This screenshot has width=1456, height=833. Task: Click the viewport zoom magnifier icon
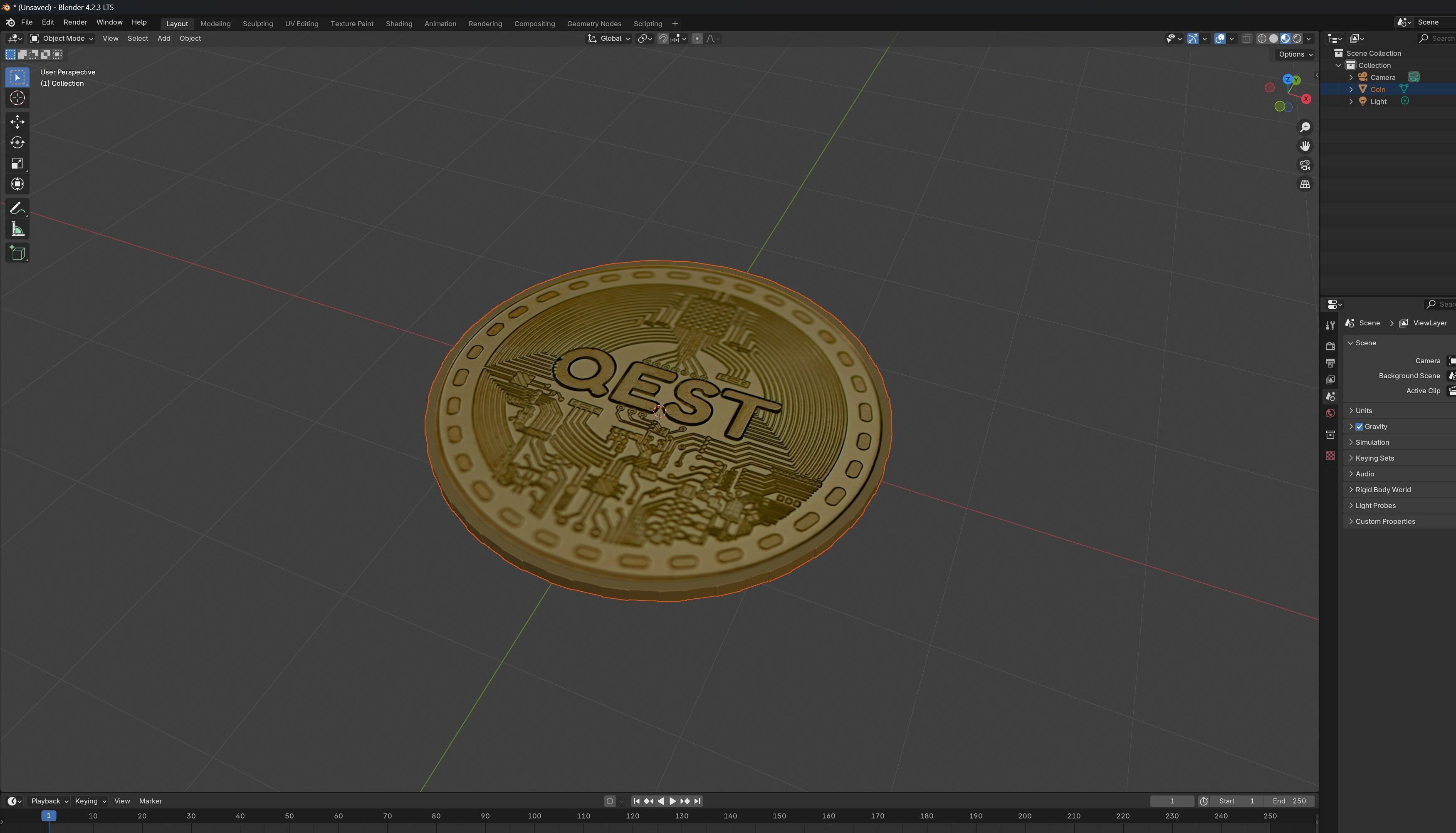coord(1305,127)
